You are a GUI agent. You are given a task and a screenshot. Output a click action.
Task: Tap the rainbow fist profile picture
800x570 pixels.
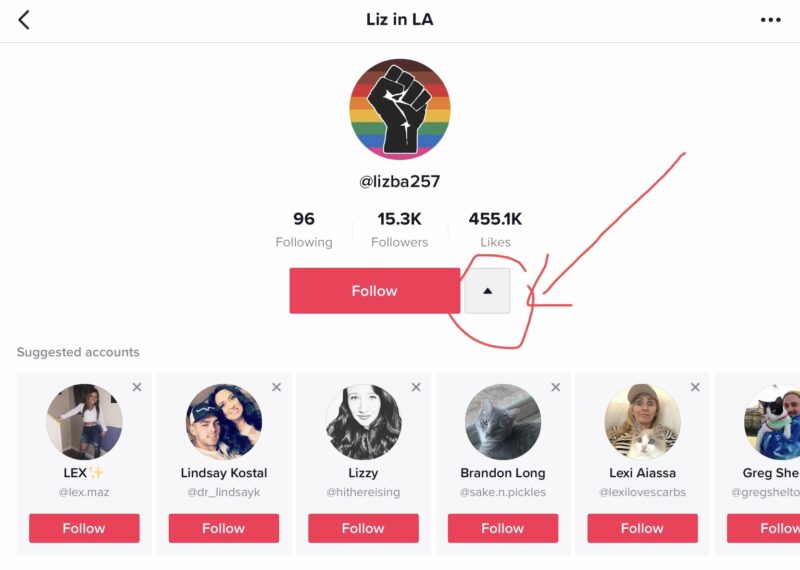[400, 109]
